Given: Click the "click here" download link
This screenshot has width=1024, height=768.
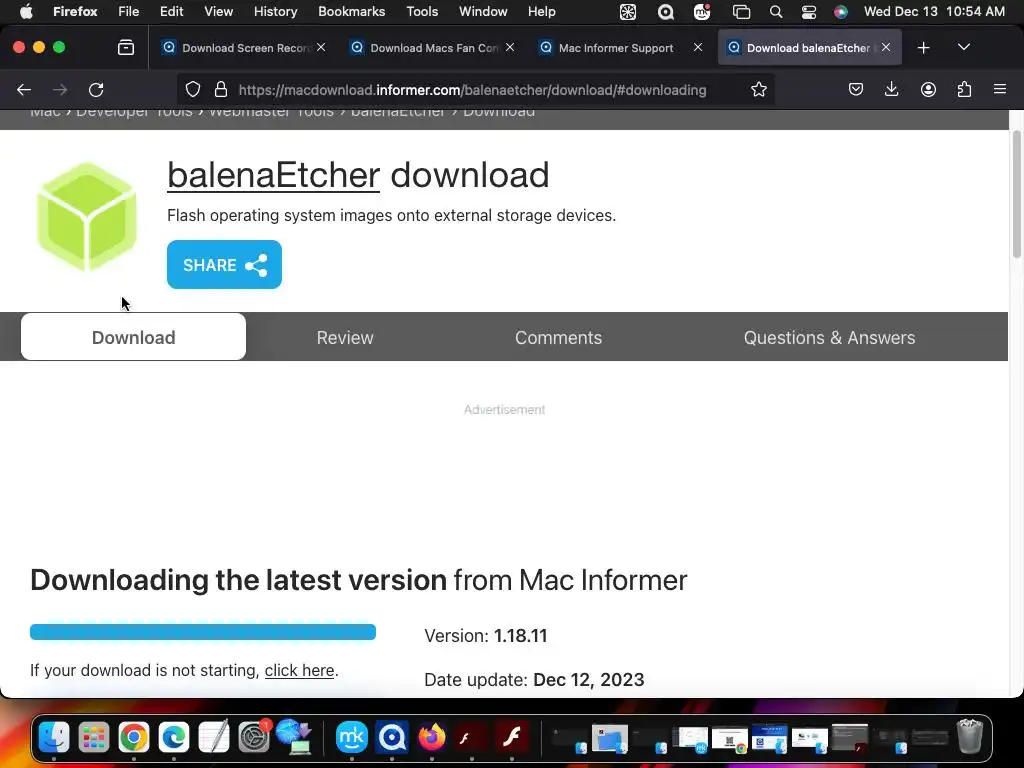Looking at the screenshot, I should [299, 671].
